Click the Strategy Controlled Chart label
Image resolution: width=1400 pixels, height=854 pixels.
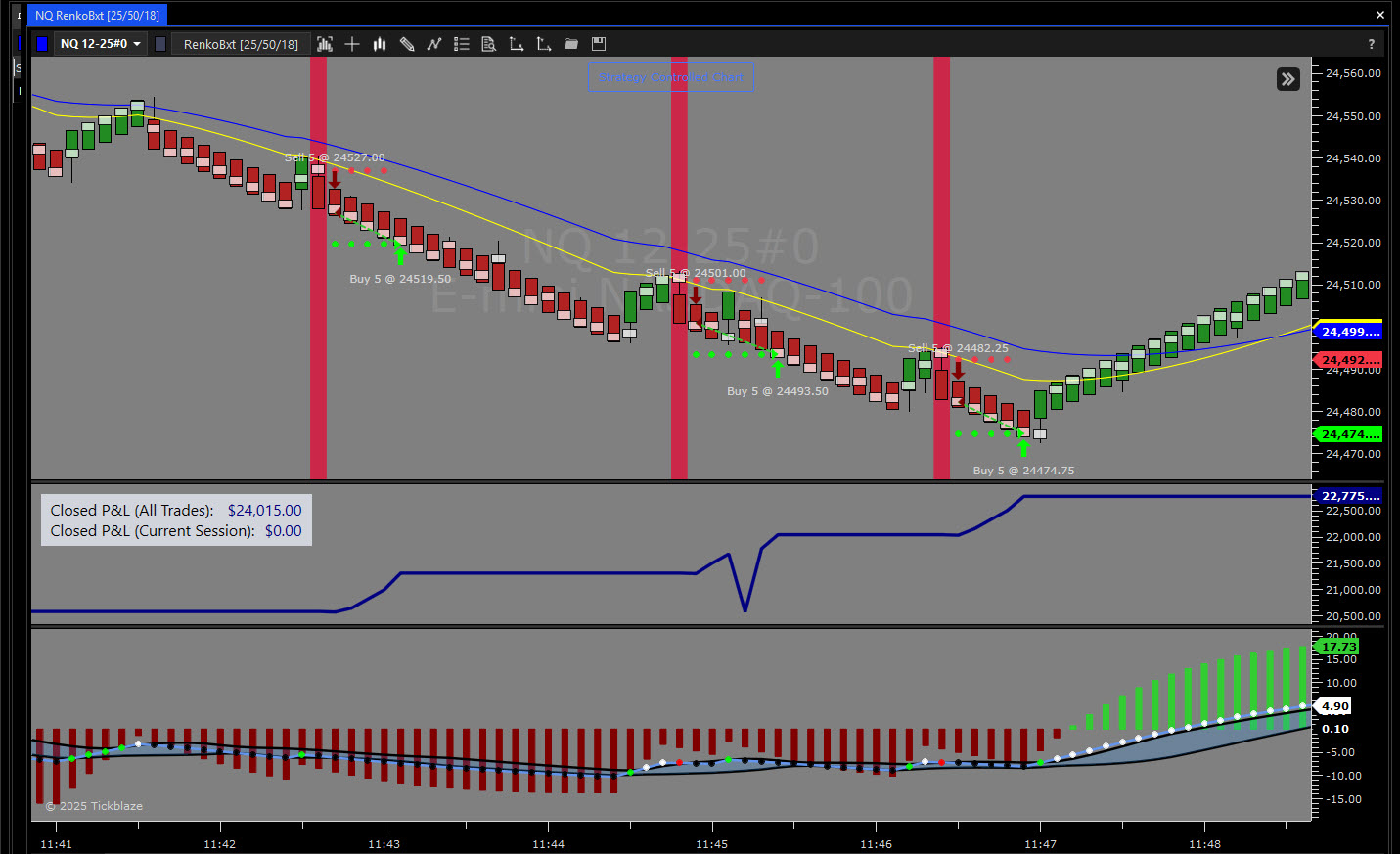(x=671, y=77)
